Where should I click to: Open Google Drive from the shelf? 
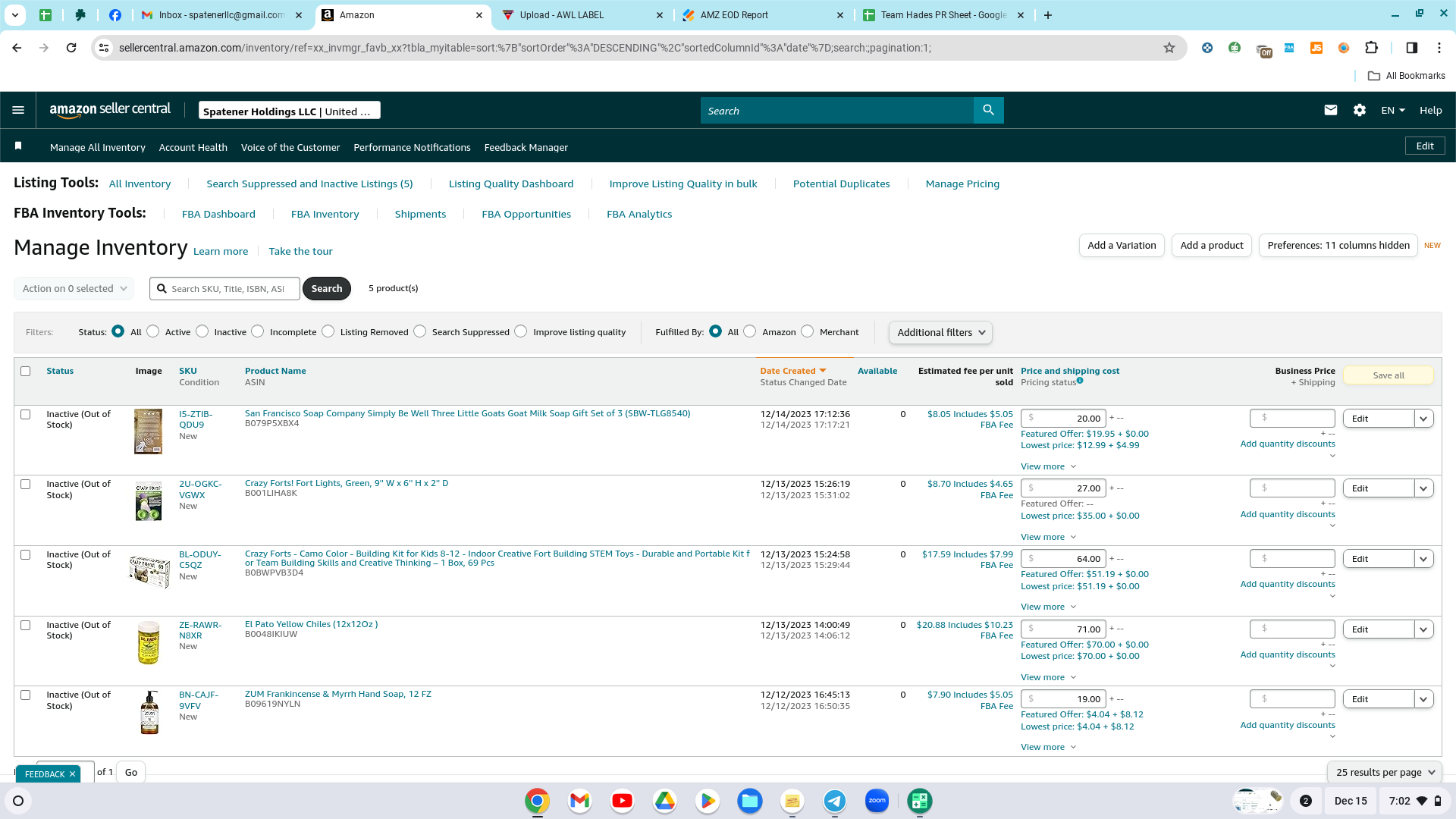[665, 801]
